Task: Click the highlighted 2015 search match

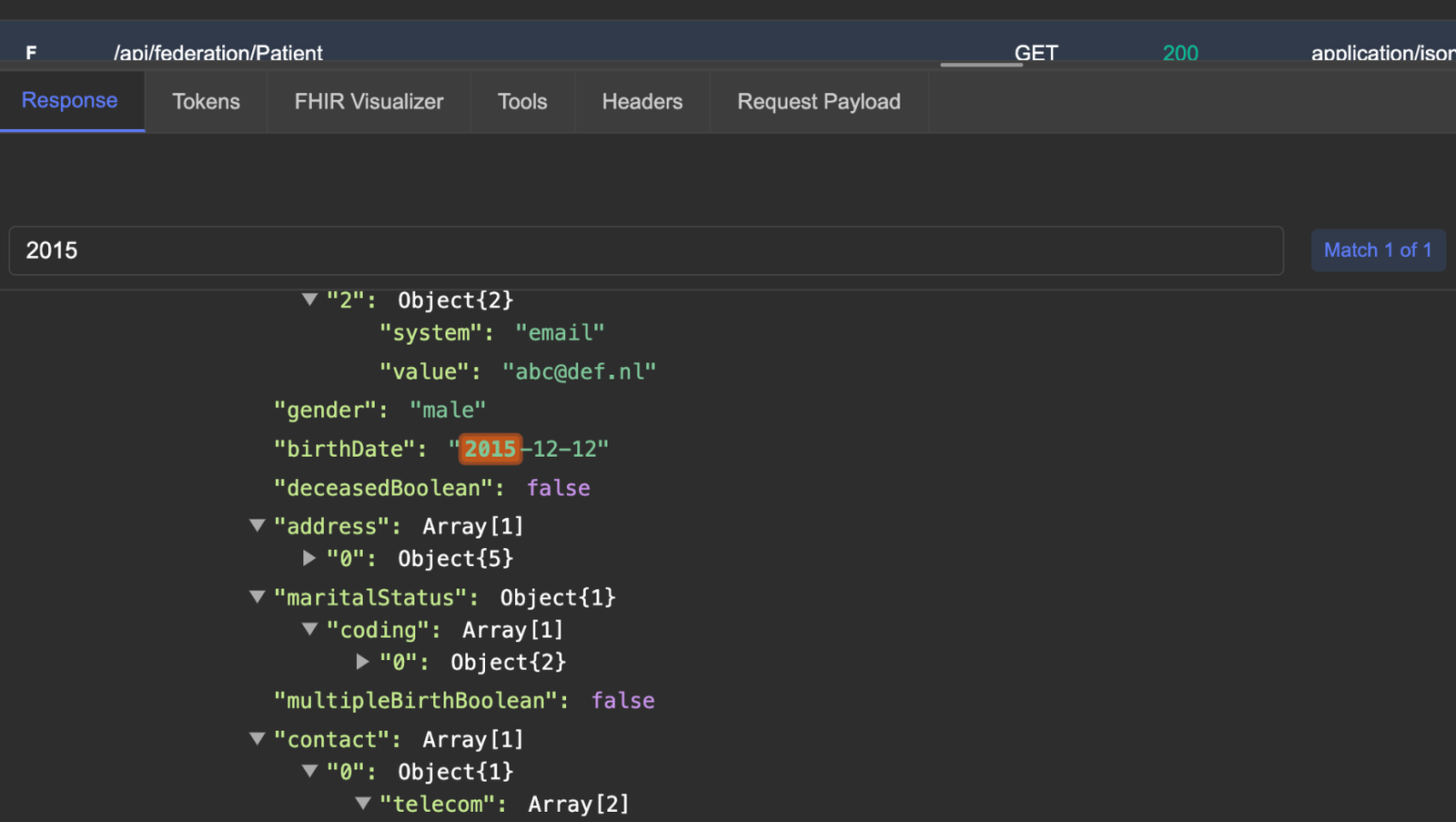Action: click(x=490, y=448)
